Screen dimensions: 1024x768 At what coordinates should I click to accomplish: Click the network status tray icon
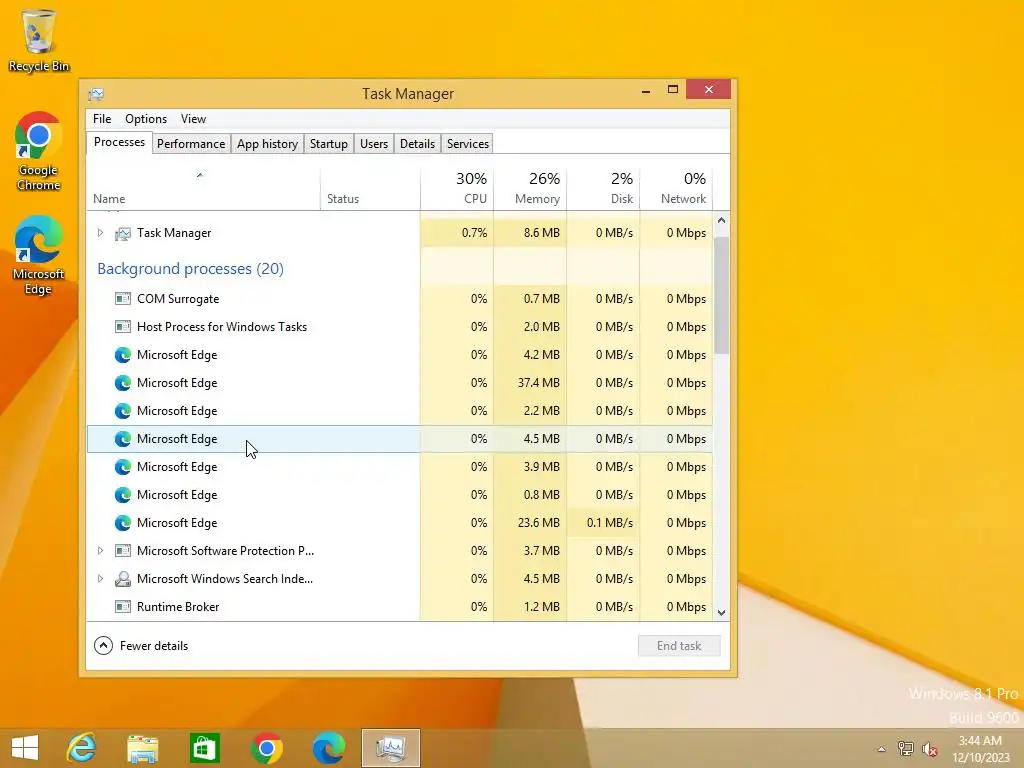point(906,748)
